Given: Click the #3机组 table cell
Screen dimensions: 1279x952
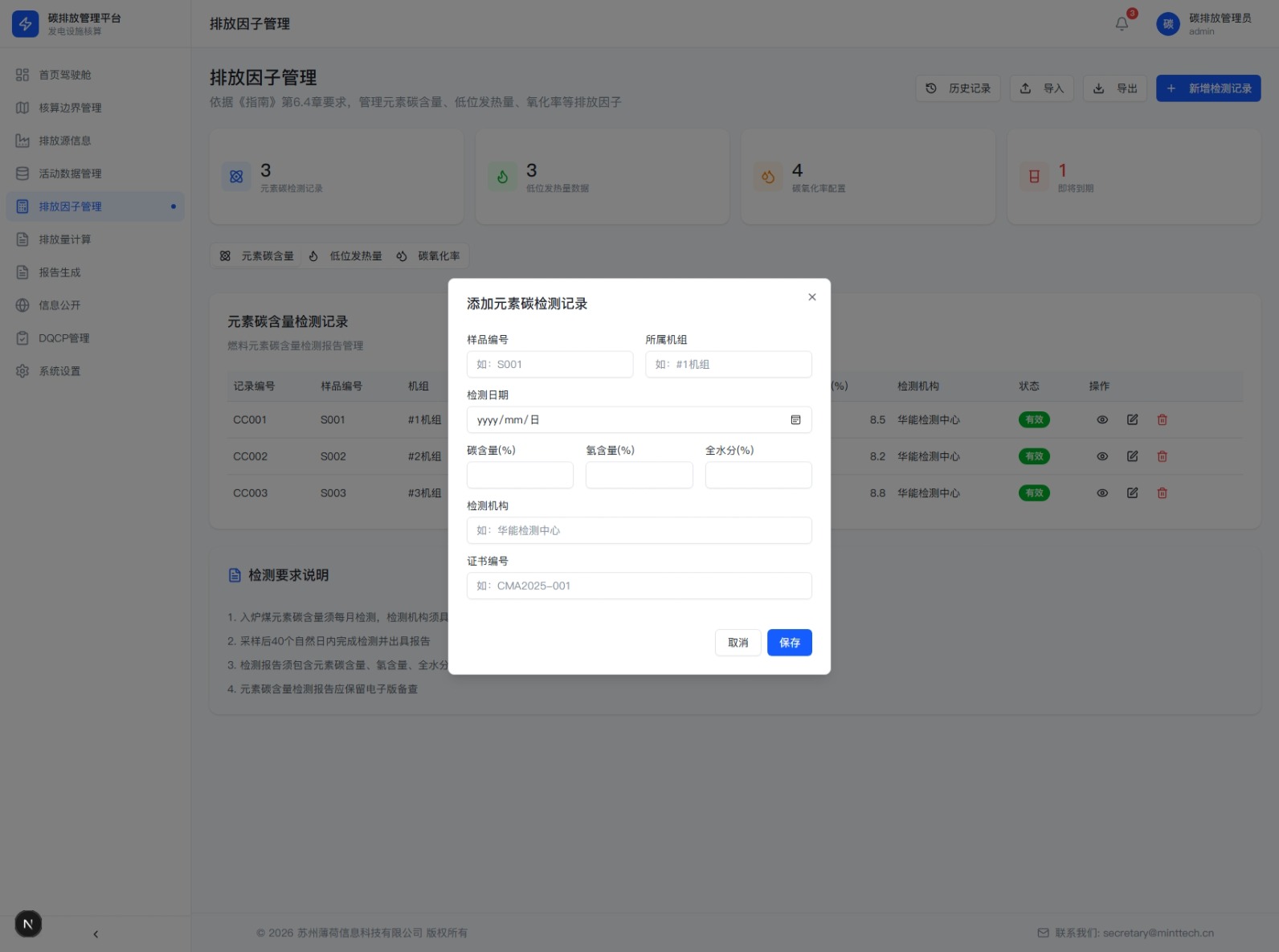Looking at the screenshot, I should pyautogui.click(x=424, y=493).
